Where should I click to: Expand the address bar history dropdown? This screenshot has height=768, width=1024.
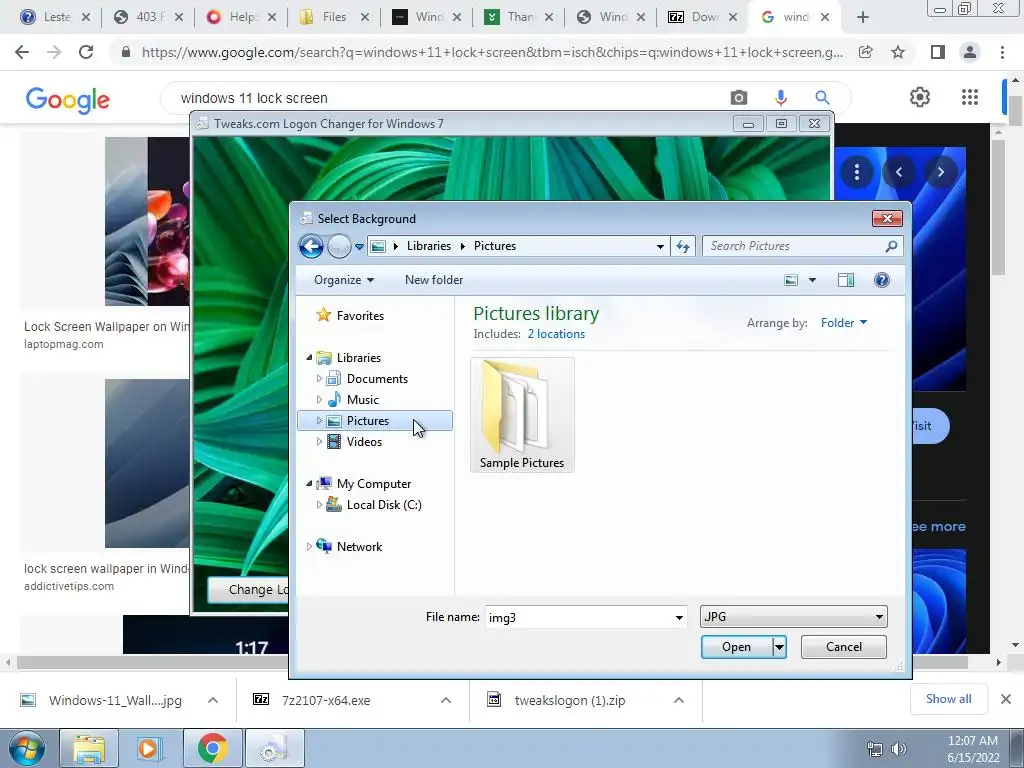[660, 246]
